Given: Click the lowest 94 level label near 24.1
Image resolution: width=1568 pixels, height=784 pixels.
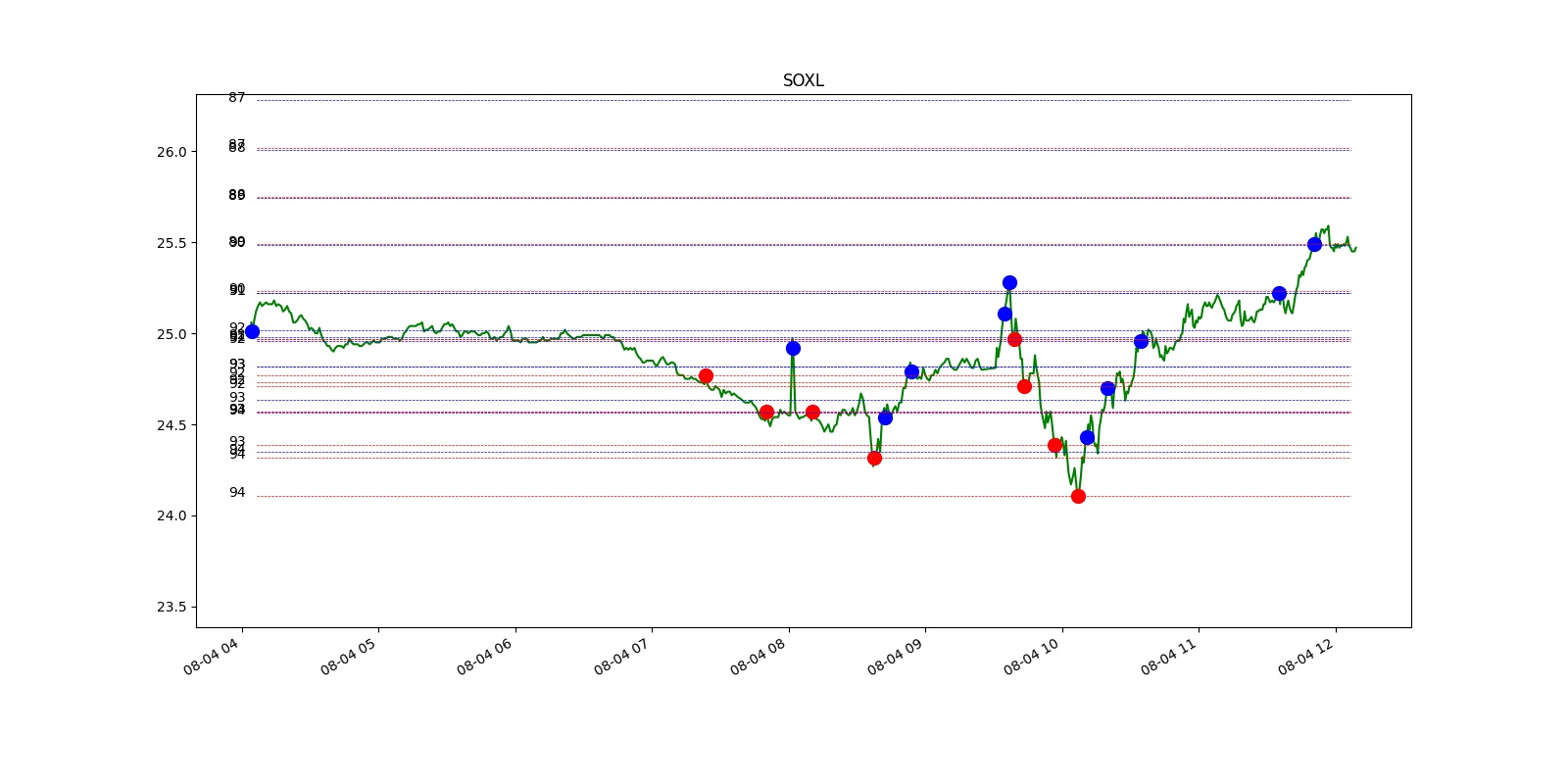Looking at the screenshot, I should click(237, 493).
